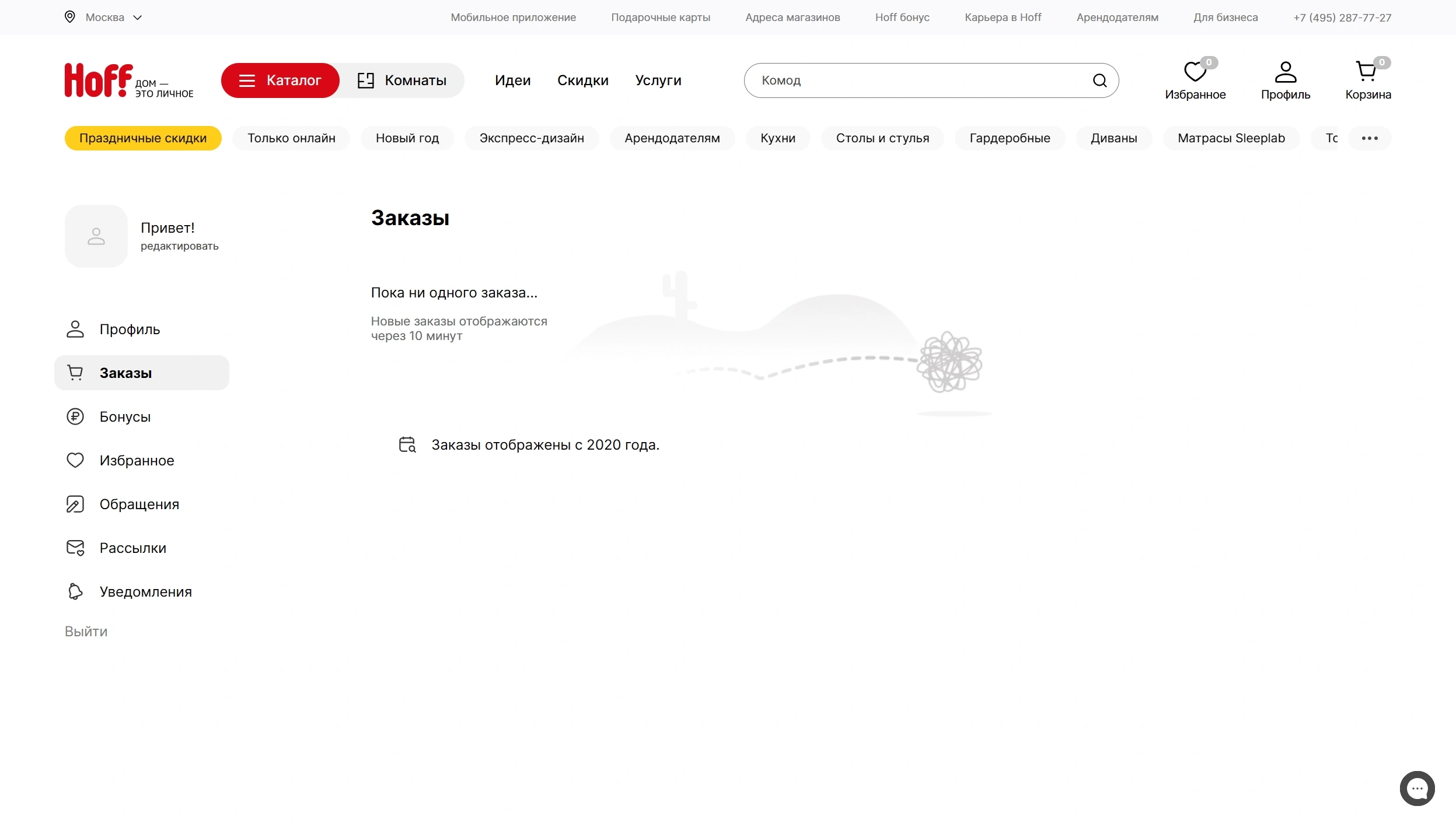
Task: Click the cart icon beside sidebar Заказы
Action: coord(75,373)
